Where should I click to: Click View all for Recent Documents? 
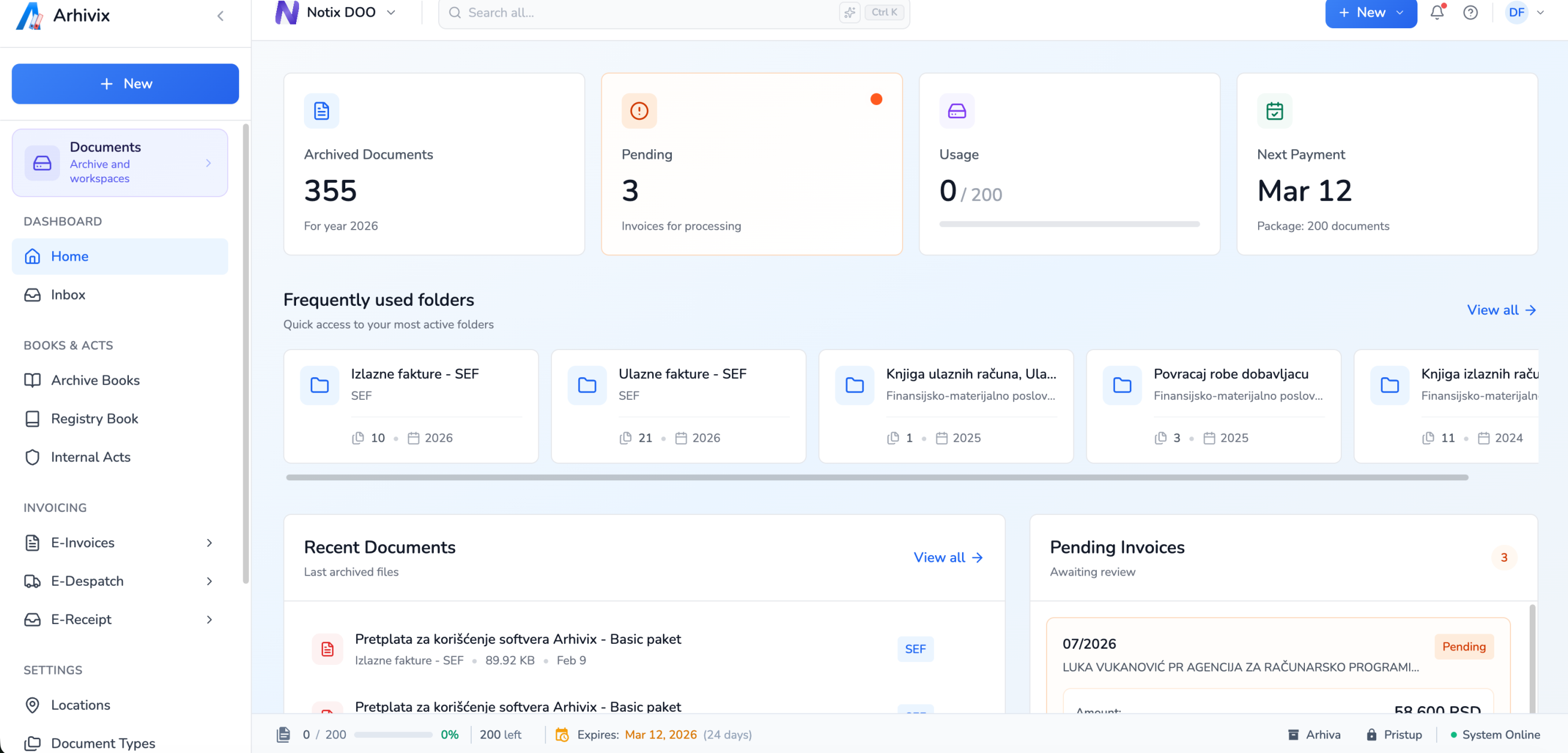[947, 557]
